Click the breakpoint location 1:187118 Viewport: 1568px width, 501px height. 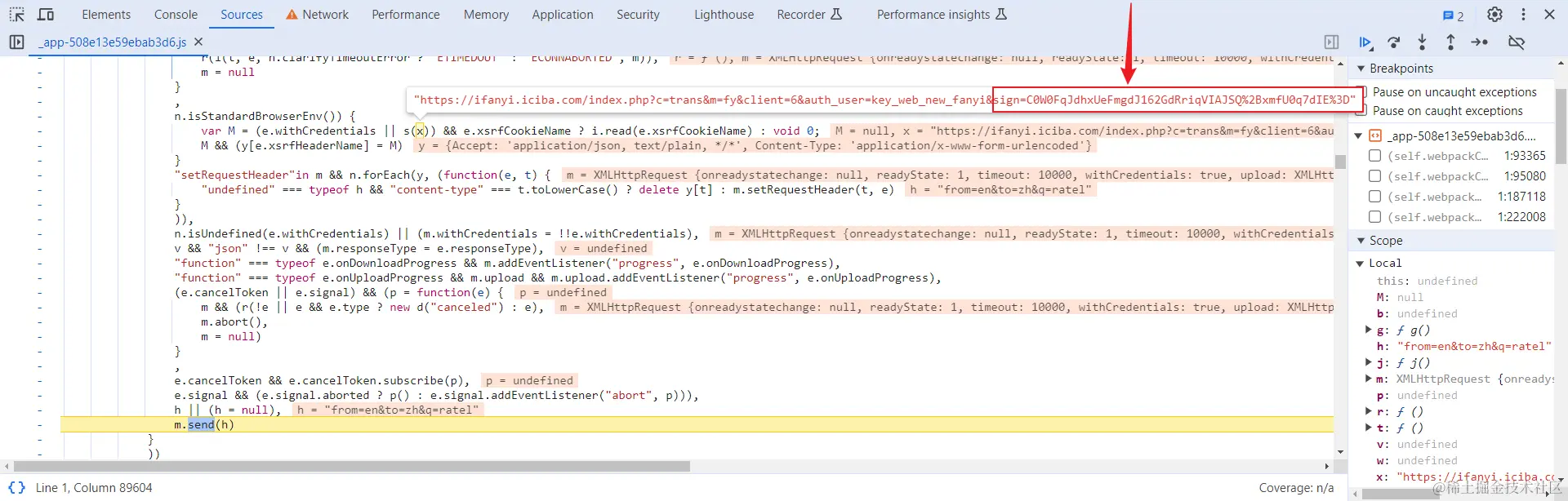pyautogui.click(x=1521, y=196)
